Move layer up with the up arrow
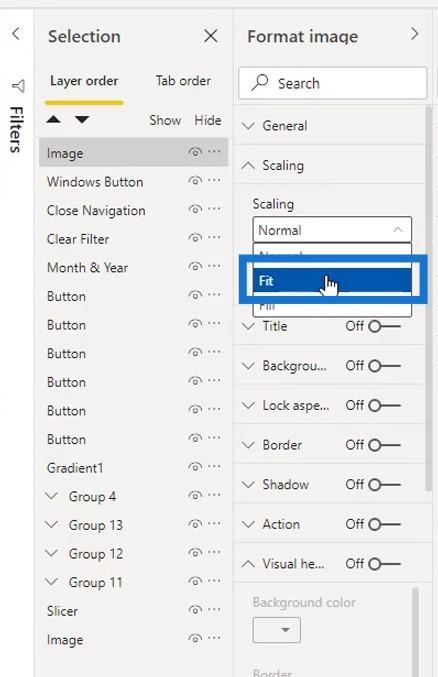The image size is (438, 677). click(x=54, y=120)
